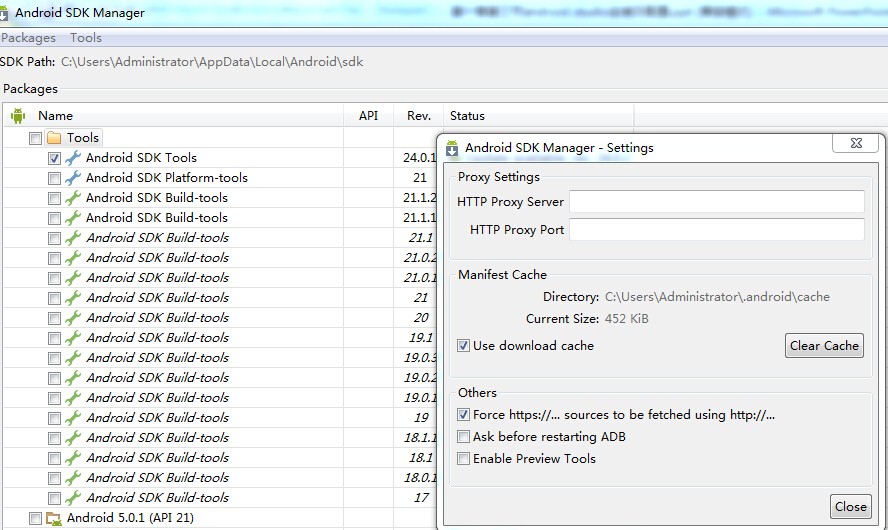Check Build-tools rev 19 checkbox
Viewport: 888px width, 530px height.
(x=54, y=418)
